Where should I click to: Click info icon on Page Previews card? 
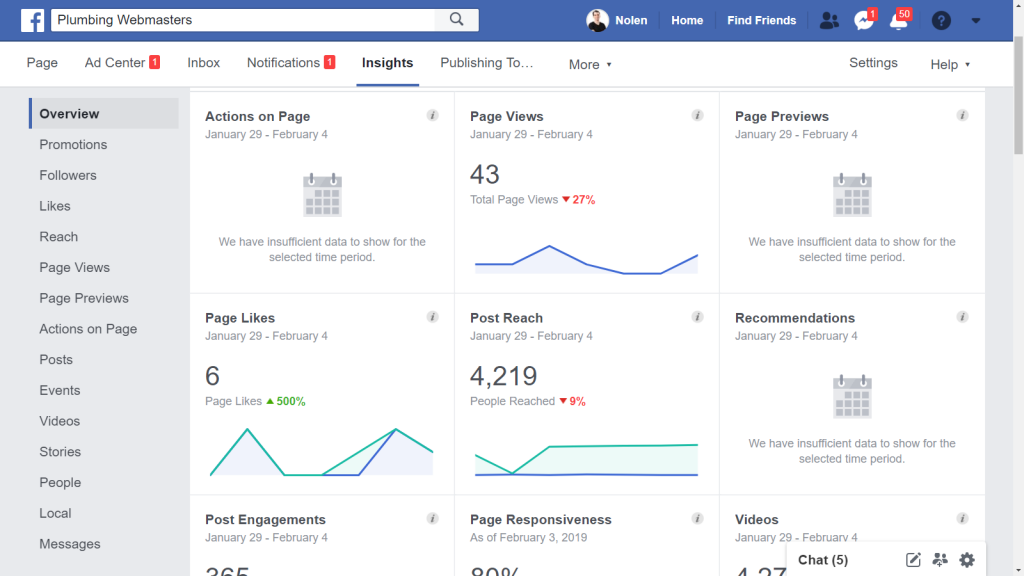tap(963, 116)
